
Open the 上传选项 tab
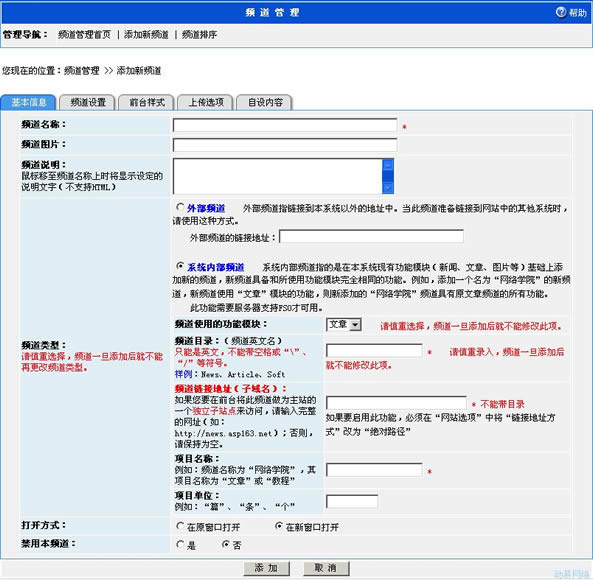[x=206, y=102]
